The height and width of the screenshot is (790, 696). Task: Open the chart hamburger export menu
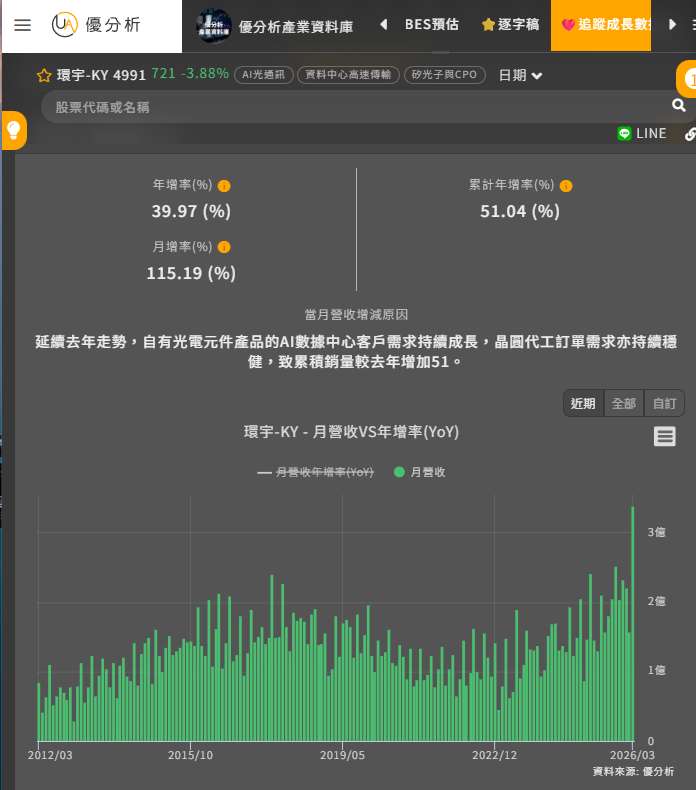click(665, 436)
